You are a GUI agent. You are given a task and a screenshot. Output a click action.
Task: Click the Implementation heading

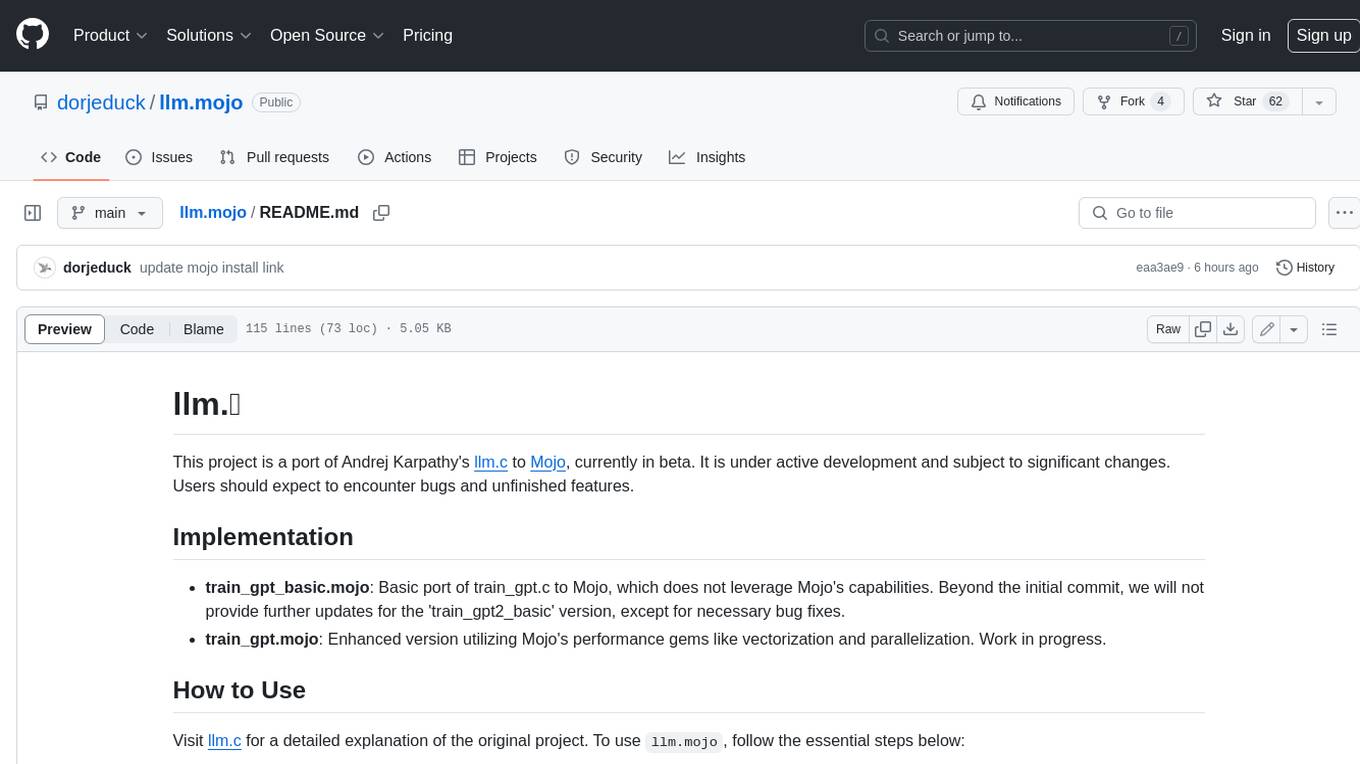pyautogui.click(x=263, y=537)
